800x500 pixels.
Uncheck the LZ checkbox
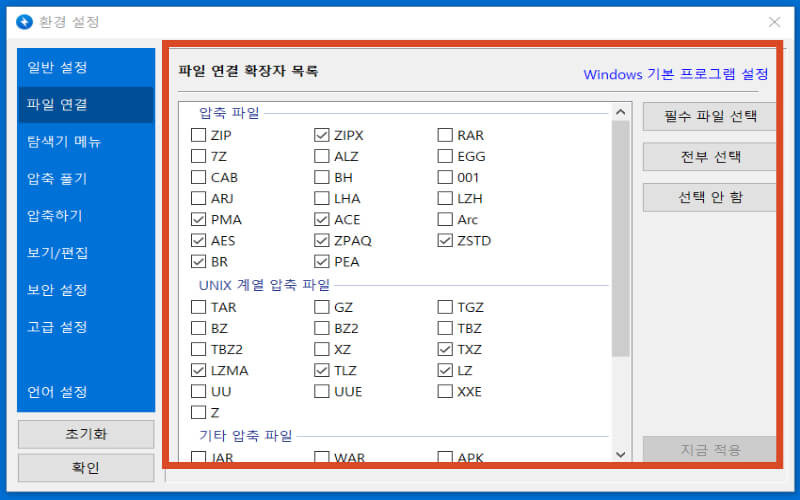coord(445,370)
